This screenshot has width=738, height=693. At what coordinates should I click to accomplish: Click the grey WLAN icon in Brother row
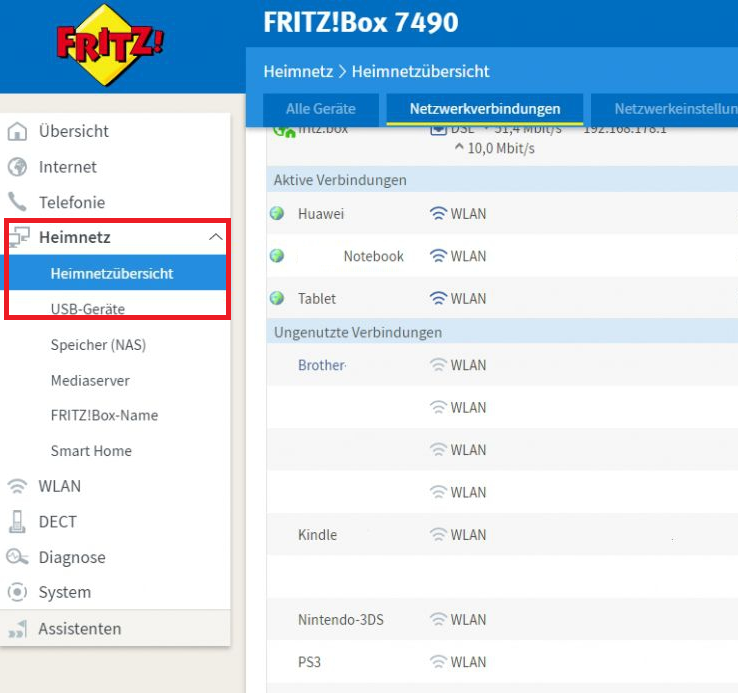pos(438,365)
